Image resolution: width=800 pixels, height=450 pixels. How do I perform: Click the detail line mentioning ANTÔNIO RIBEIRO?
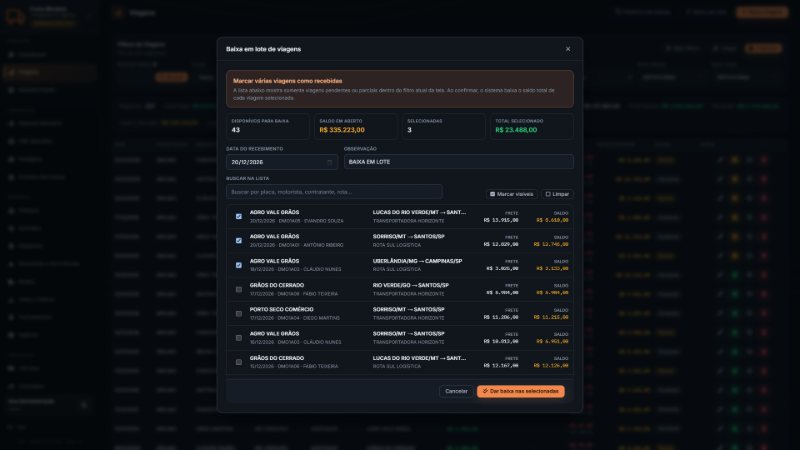tap(296, 245)
